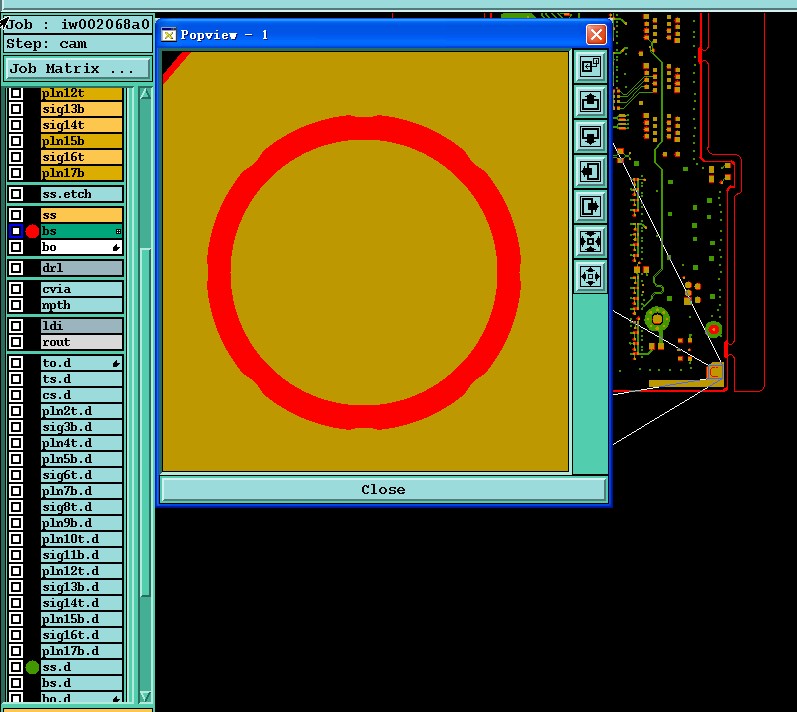
Task: Close the Popview window with X
Action: 596,35
